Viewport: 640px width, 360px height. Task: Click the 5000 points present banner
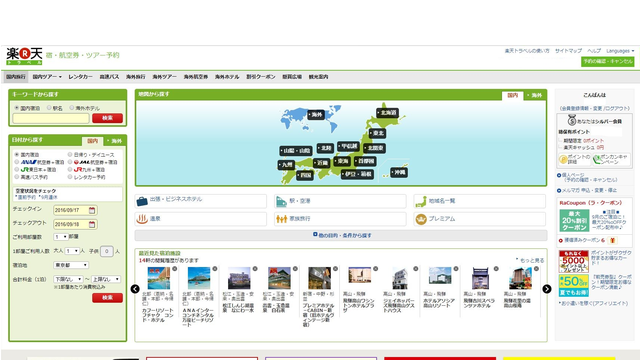pyautogui.click(x=573, y=261)
